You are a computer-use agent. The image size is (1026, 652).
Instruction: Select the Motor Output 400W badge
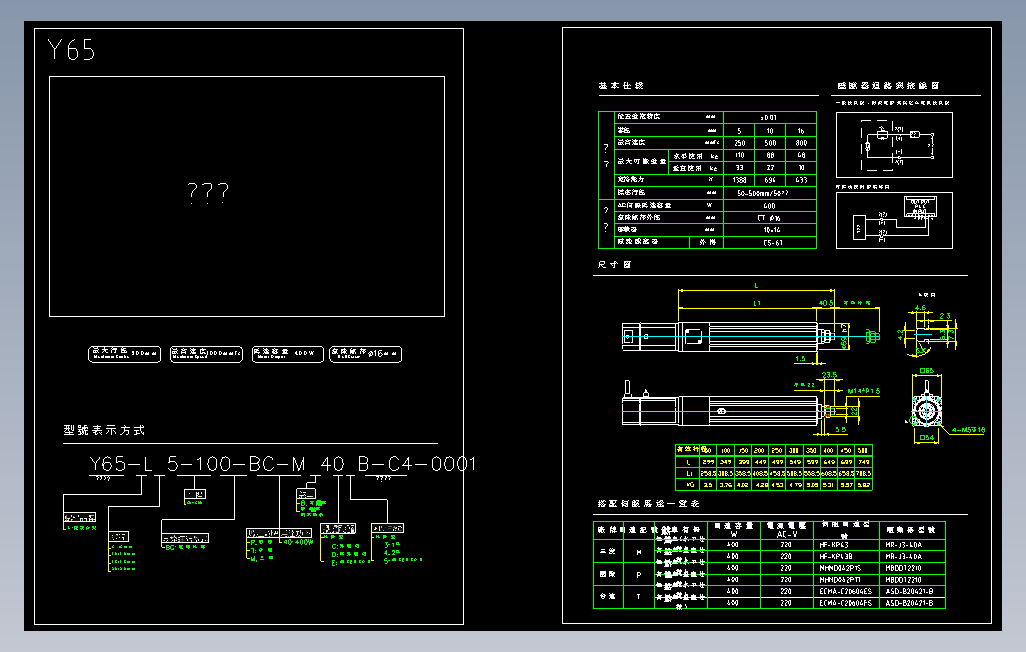point(288,353)
